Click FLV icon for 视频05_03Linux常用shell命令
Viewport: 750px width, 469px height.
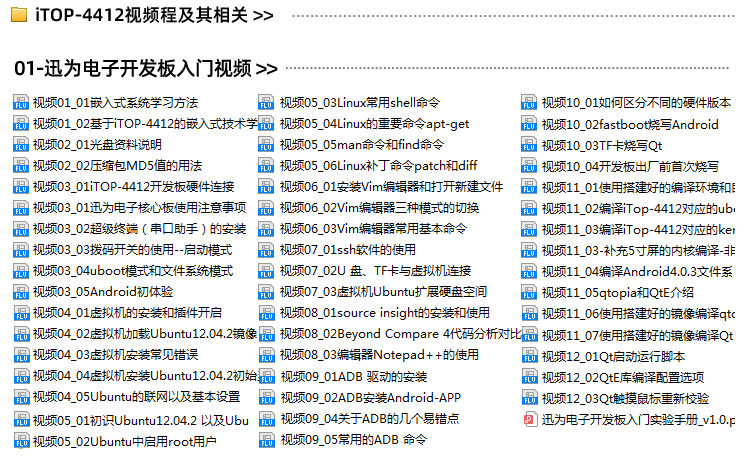266,102
